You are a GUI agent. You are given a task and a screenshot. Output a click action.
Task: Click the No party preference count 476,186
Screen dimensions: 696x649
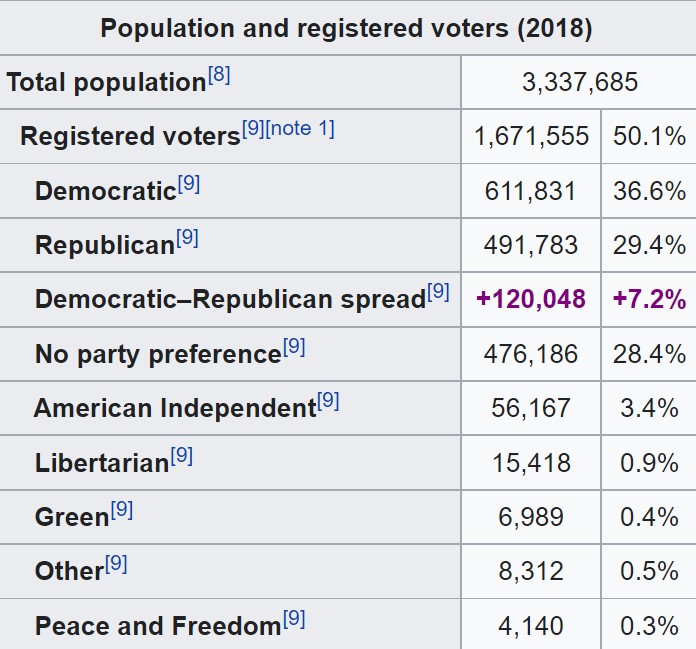click(531, 353)
